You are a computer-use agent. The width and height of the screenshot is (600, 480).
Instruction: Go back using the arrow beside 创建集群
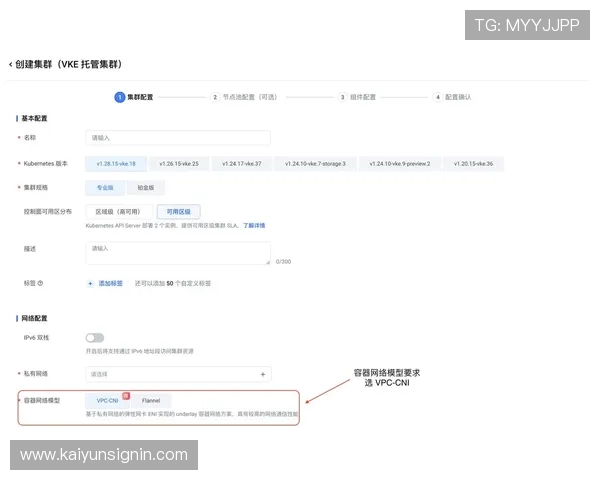click(x=10, y=64)
